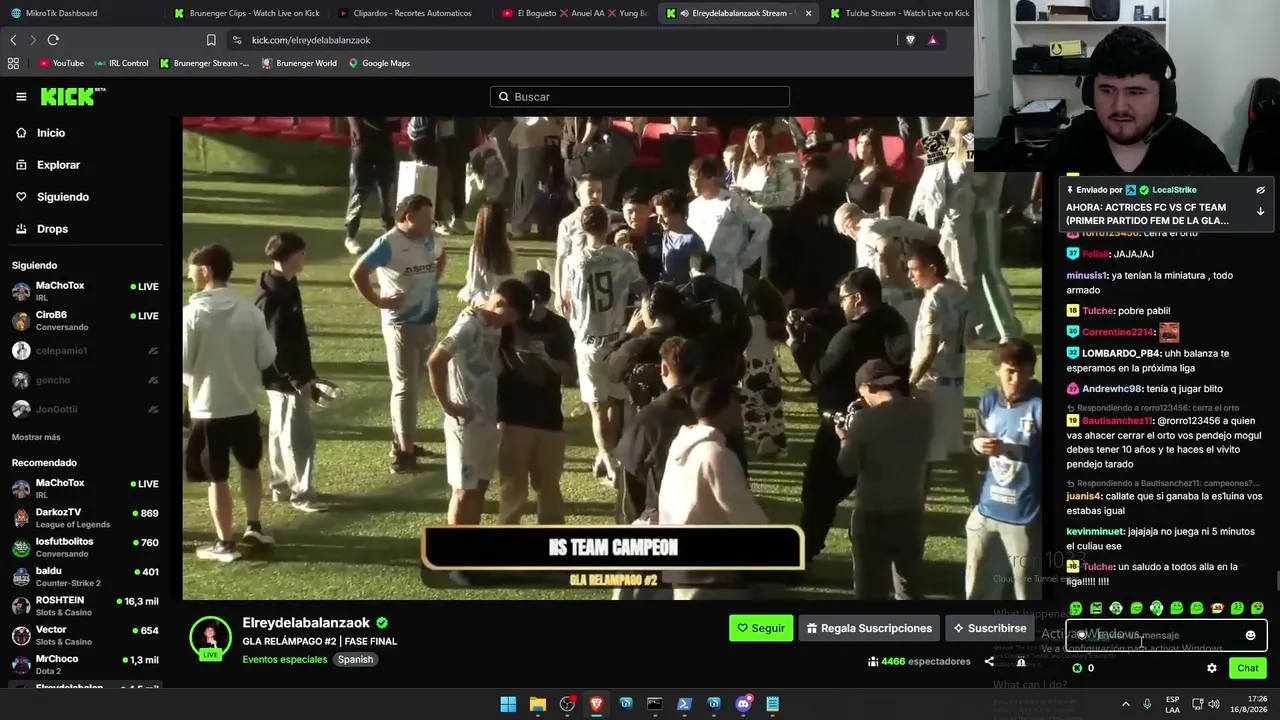Reload the page
This screenshot has width=1280, height=720.
click(x=53, y=40)
